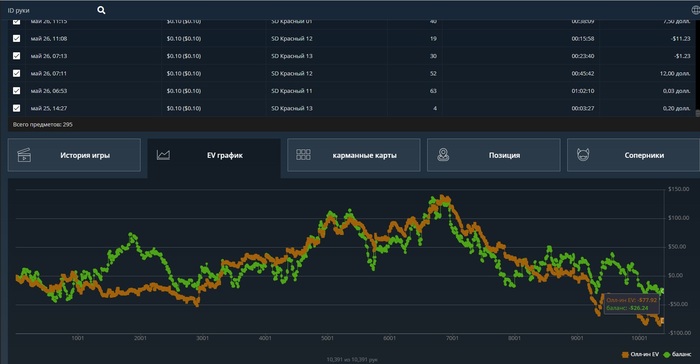Click the devil face icon on Соперники
This screenshot has height=364, width=700.
583,155
